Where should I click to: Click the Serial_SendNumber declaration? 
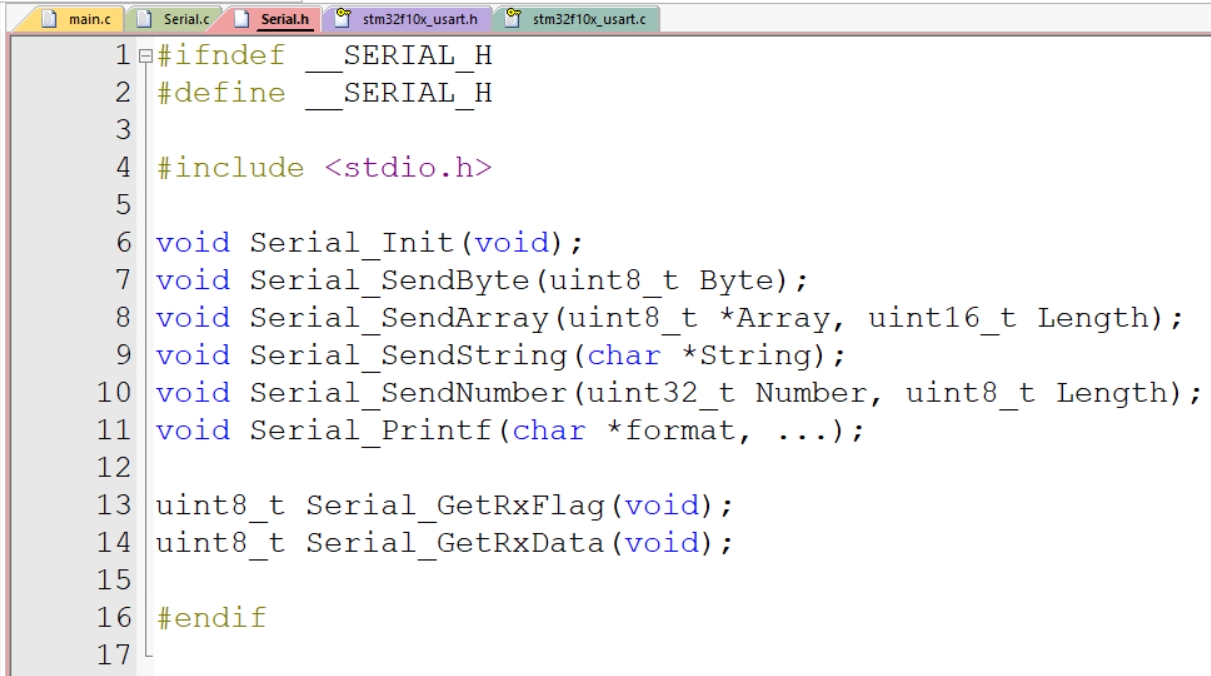678,392
